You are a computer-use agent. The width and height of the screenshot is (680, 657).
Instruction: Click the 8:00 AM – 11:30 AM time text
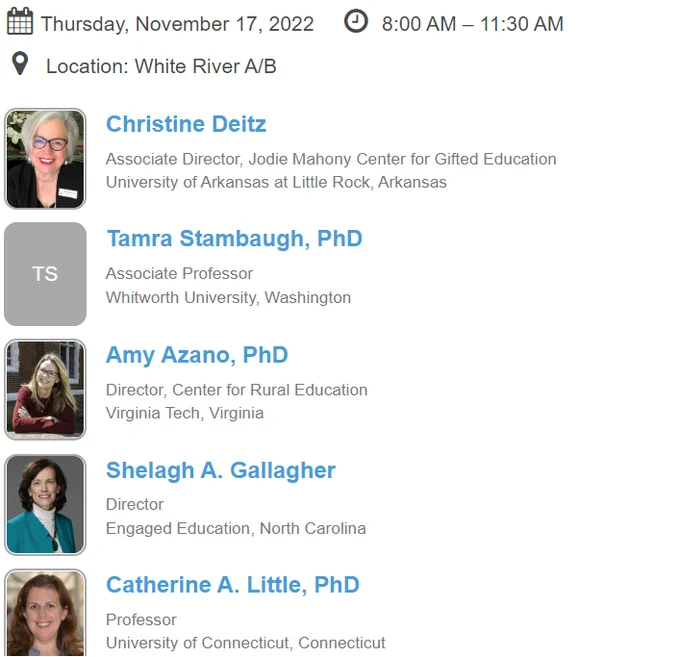[473, 24]
